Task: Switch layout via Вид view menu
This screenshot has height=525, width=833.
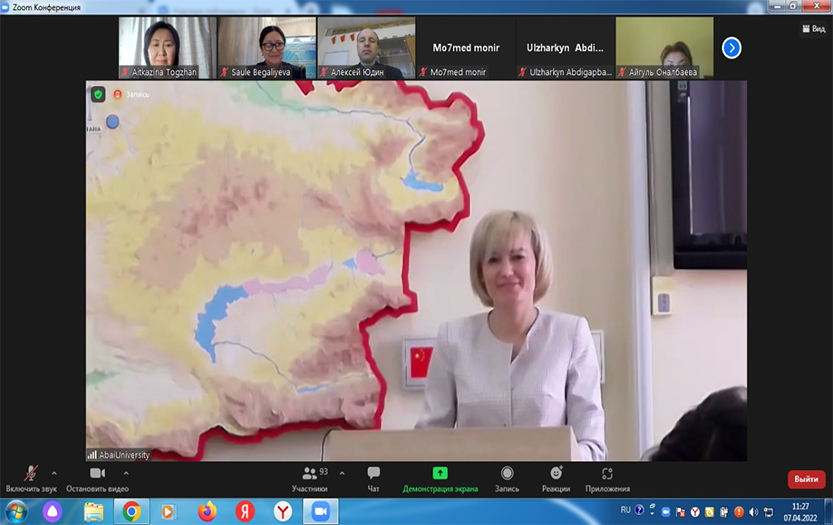Action: (x=813, y=29)
